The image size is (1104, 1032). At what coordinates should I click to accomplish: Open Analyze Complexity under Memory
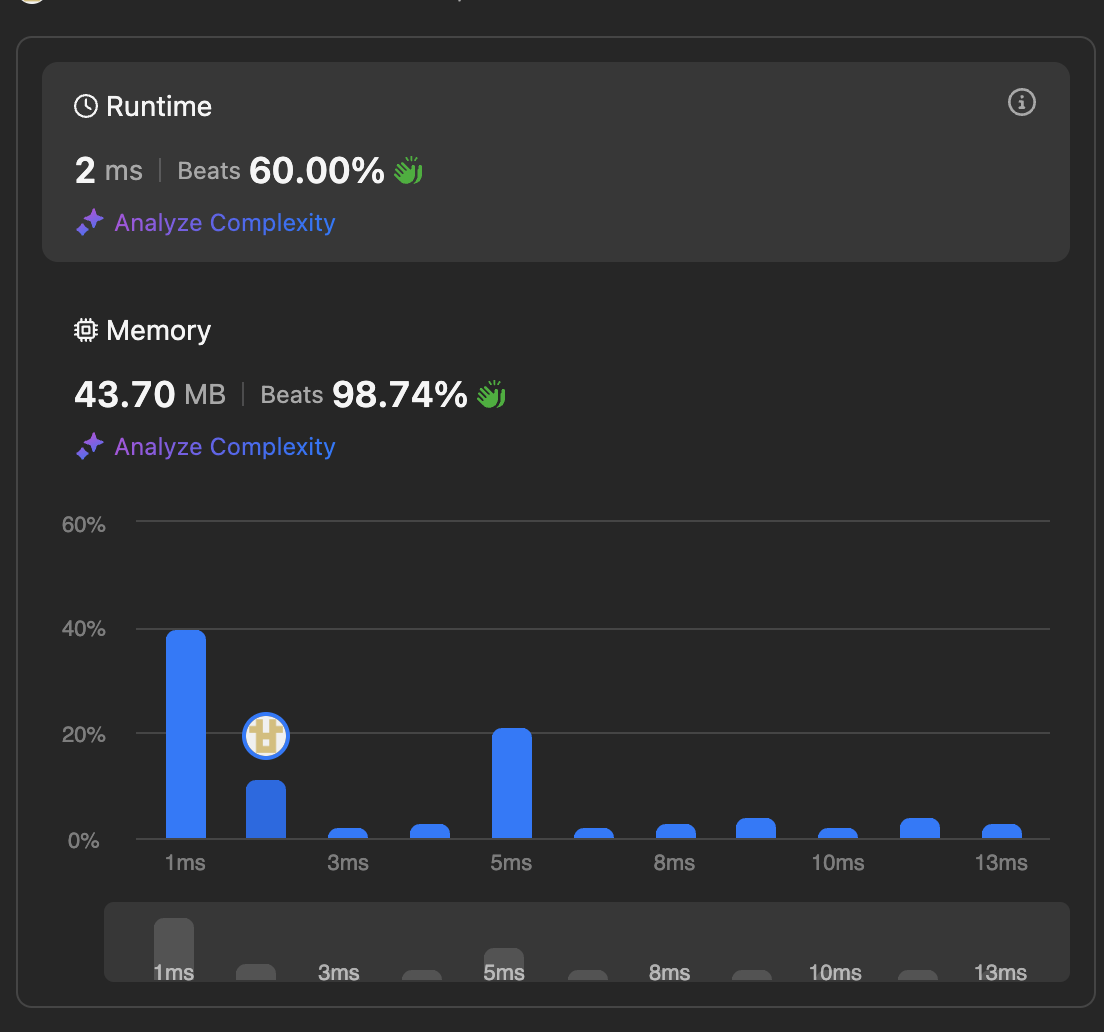[225, 446]
